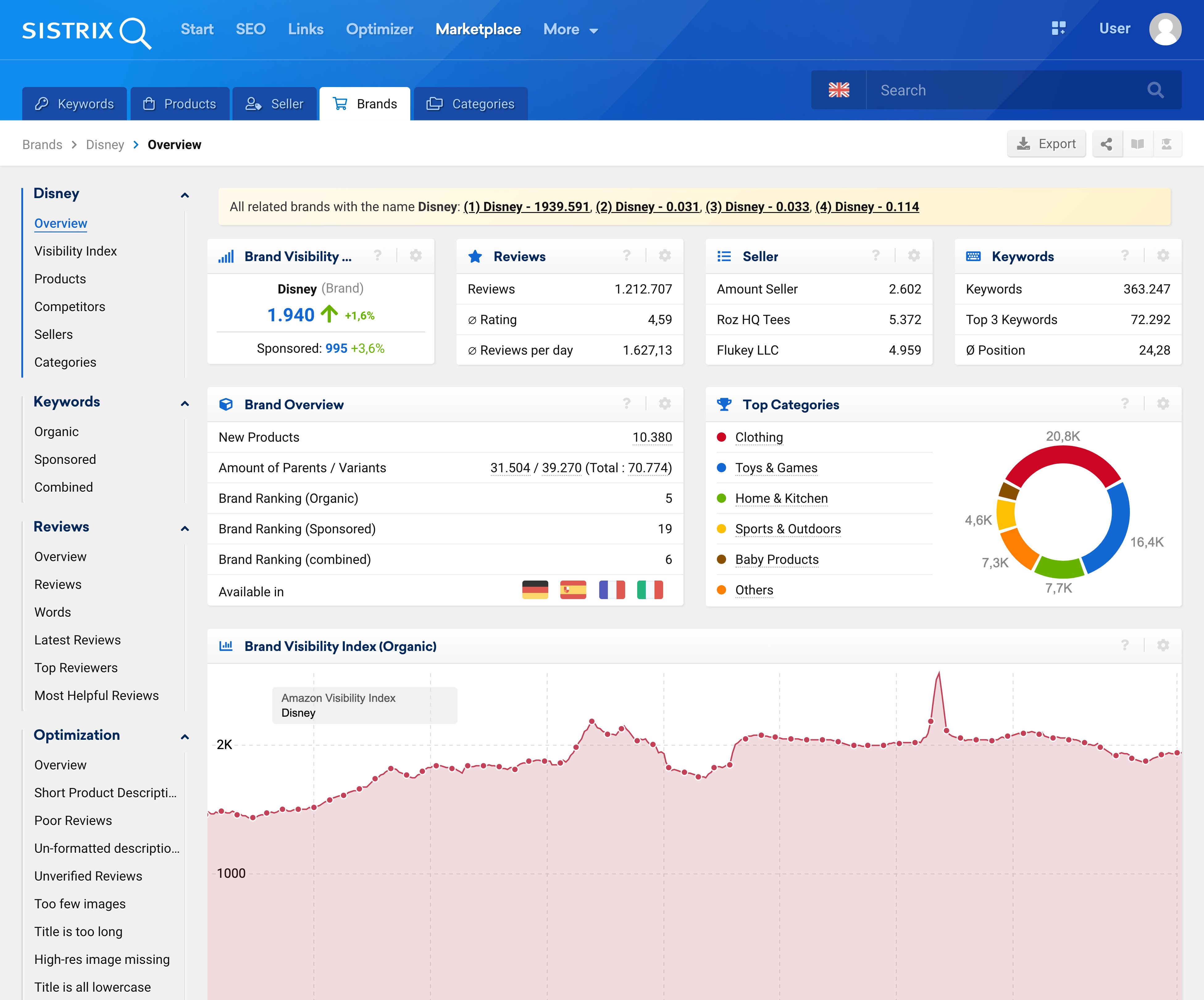The height and width of the screenshot is (1000, 1204).
Task: Click the German flag in Available in
Action: 535,590
